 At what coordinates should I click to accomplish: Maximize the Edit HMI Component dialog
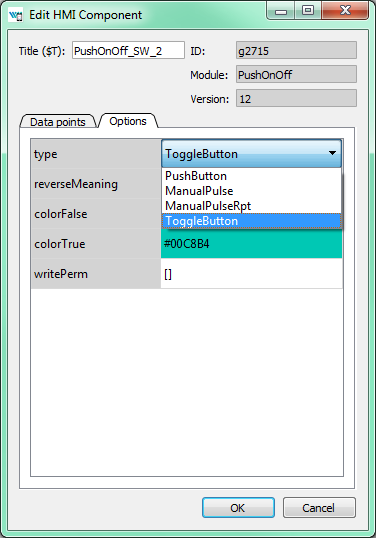coord(308,11)
